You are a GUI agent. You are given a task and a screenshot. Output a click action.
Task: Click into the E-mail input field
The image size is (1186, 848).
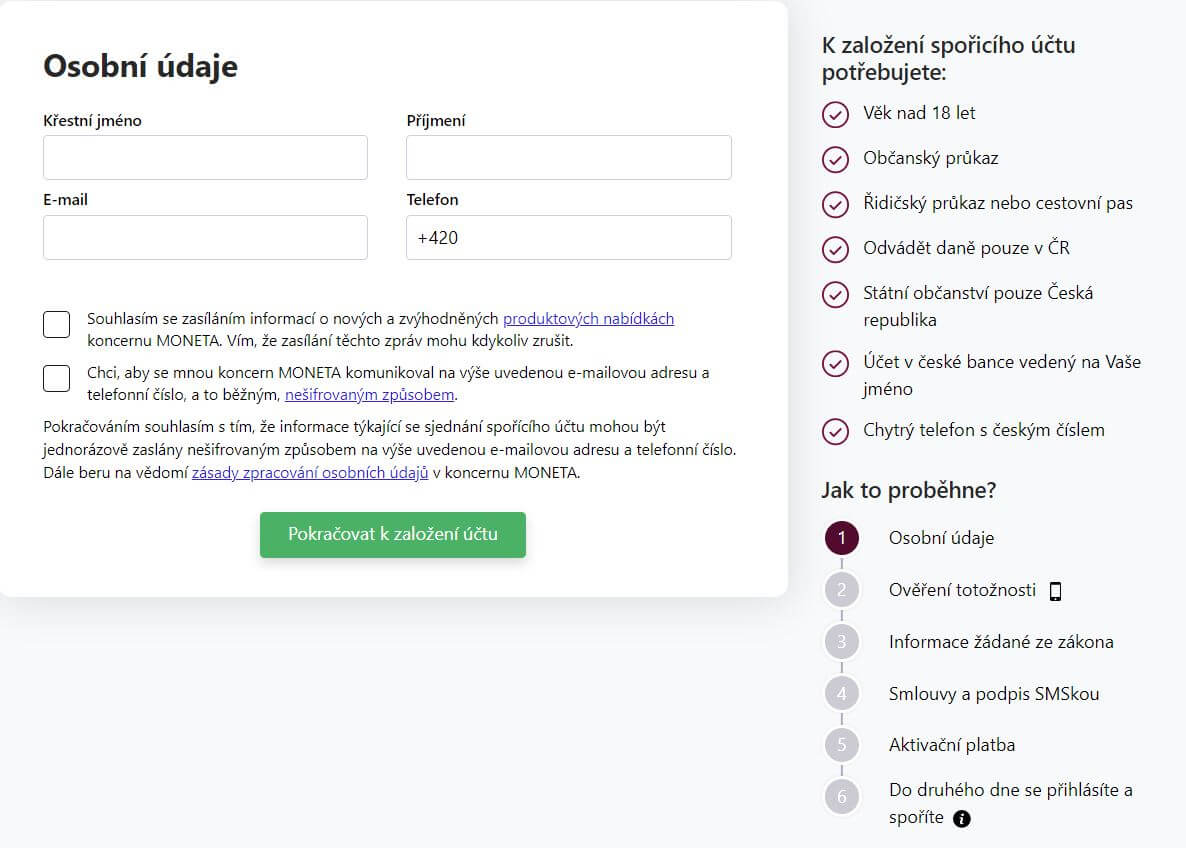click(205, 238)
